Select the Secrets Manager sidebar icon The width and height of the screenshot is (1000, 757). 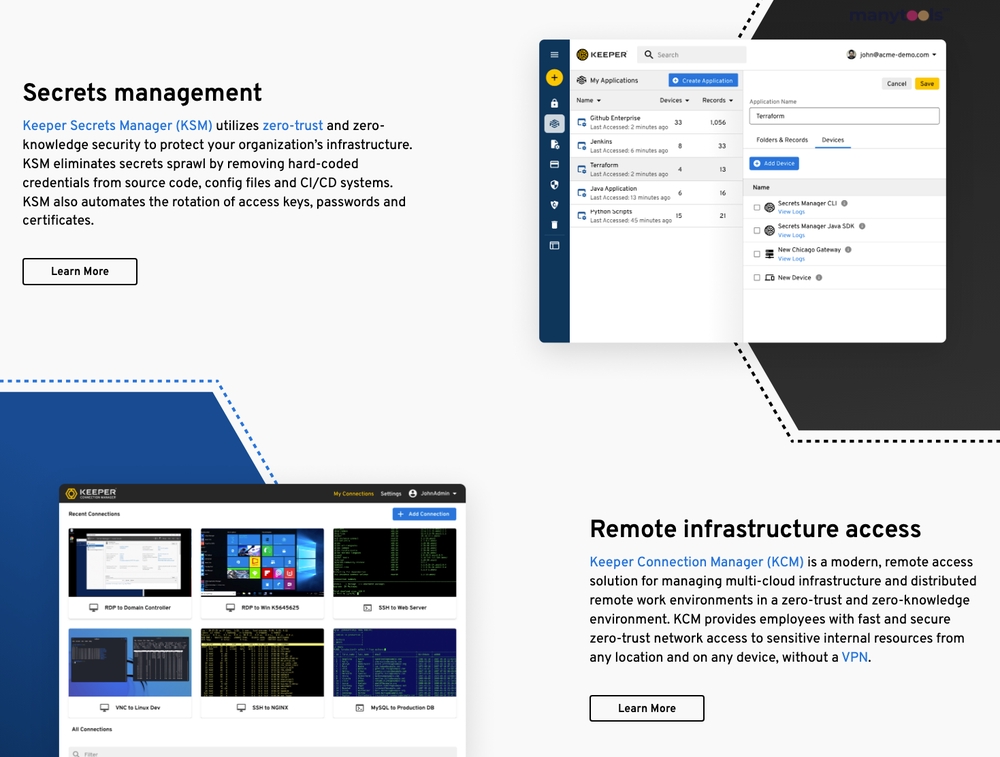pyautogui.click(x=554, y=123)
